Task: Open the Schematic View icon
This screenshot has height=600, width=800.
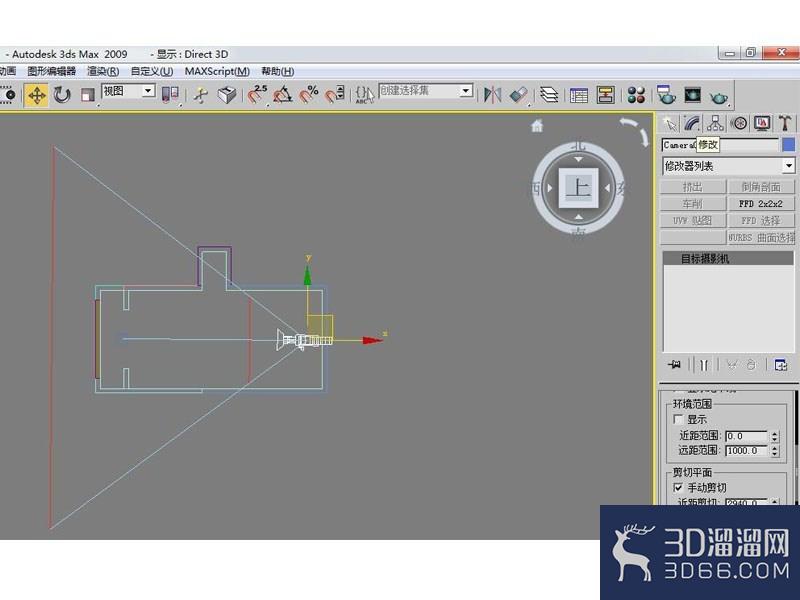Action: [606, 95]
